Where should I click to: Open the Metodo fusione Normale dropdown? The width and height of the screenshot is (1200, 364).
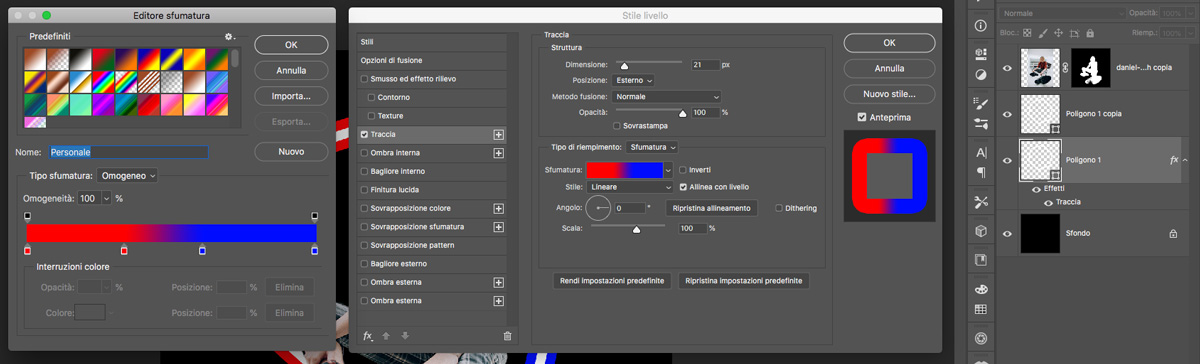click(667, 96)
